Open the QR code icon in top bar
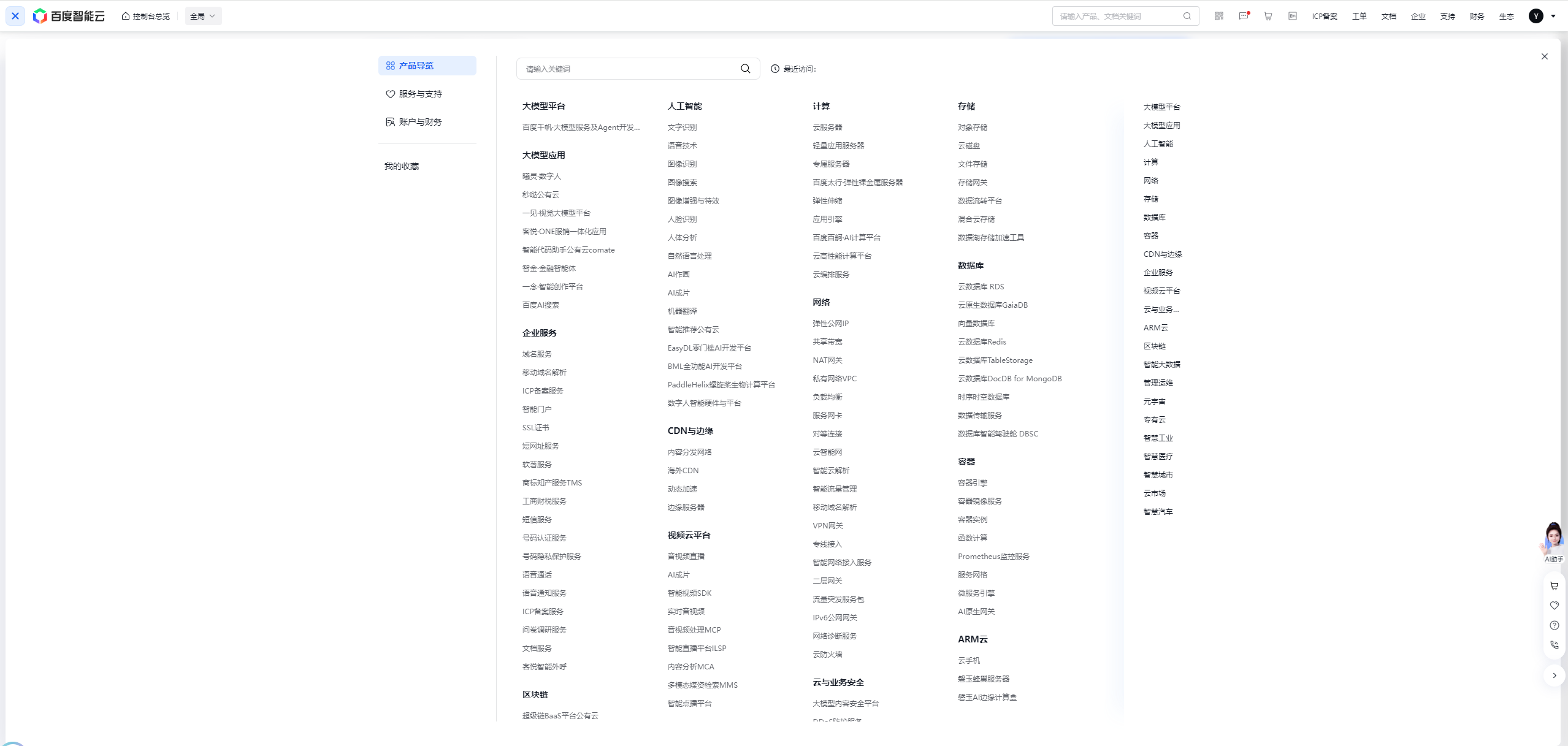The width and height of the screenshot is (1568, 746). (1219, 16)
